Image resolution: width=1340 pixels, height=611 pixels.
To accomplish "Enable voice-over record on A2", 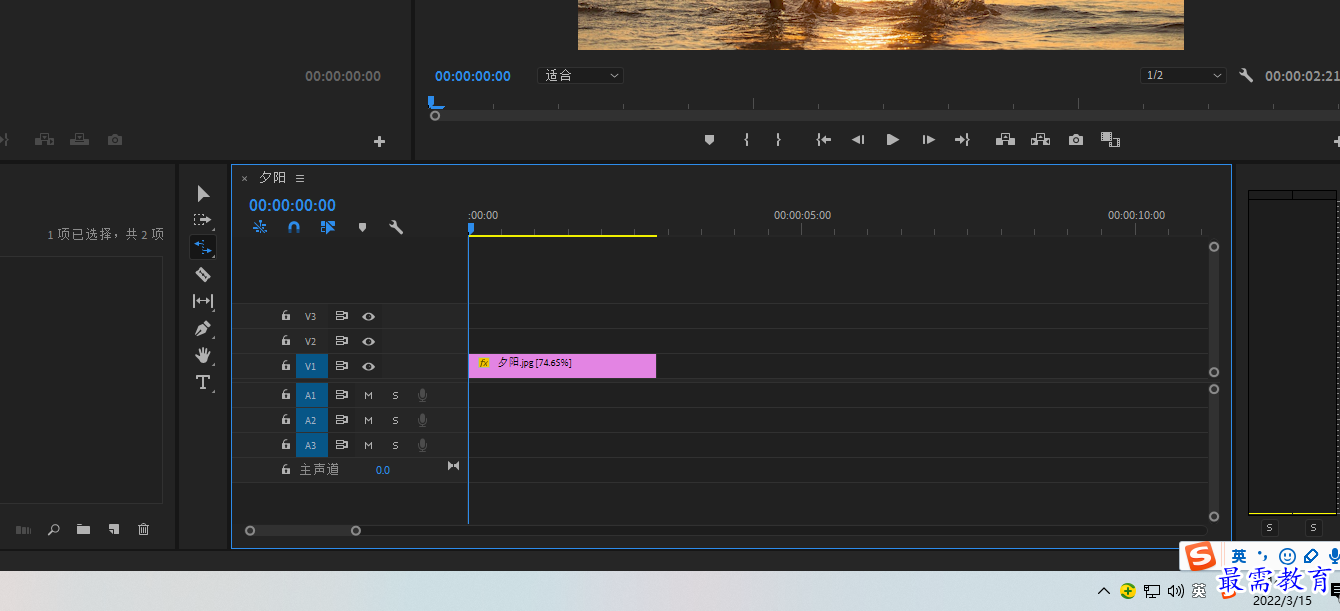I will [x=423, y=420].
